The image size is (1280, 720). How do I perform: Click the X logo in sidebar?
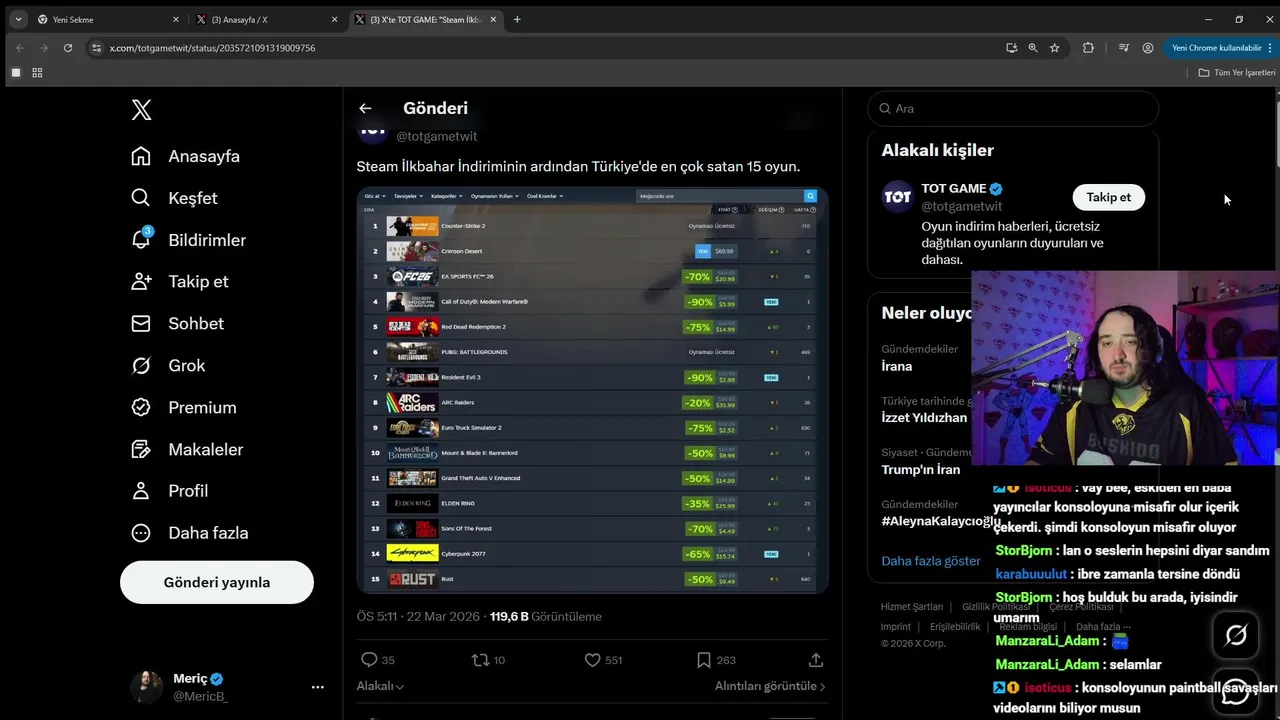(142, 109)
